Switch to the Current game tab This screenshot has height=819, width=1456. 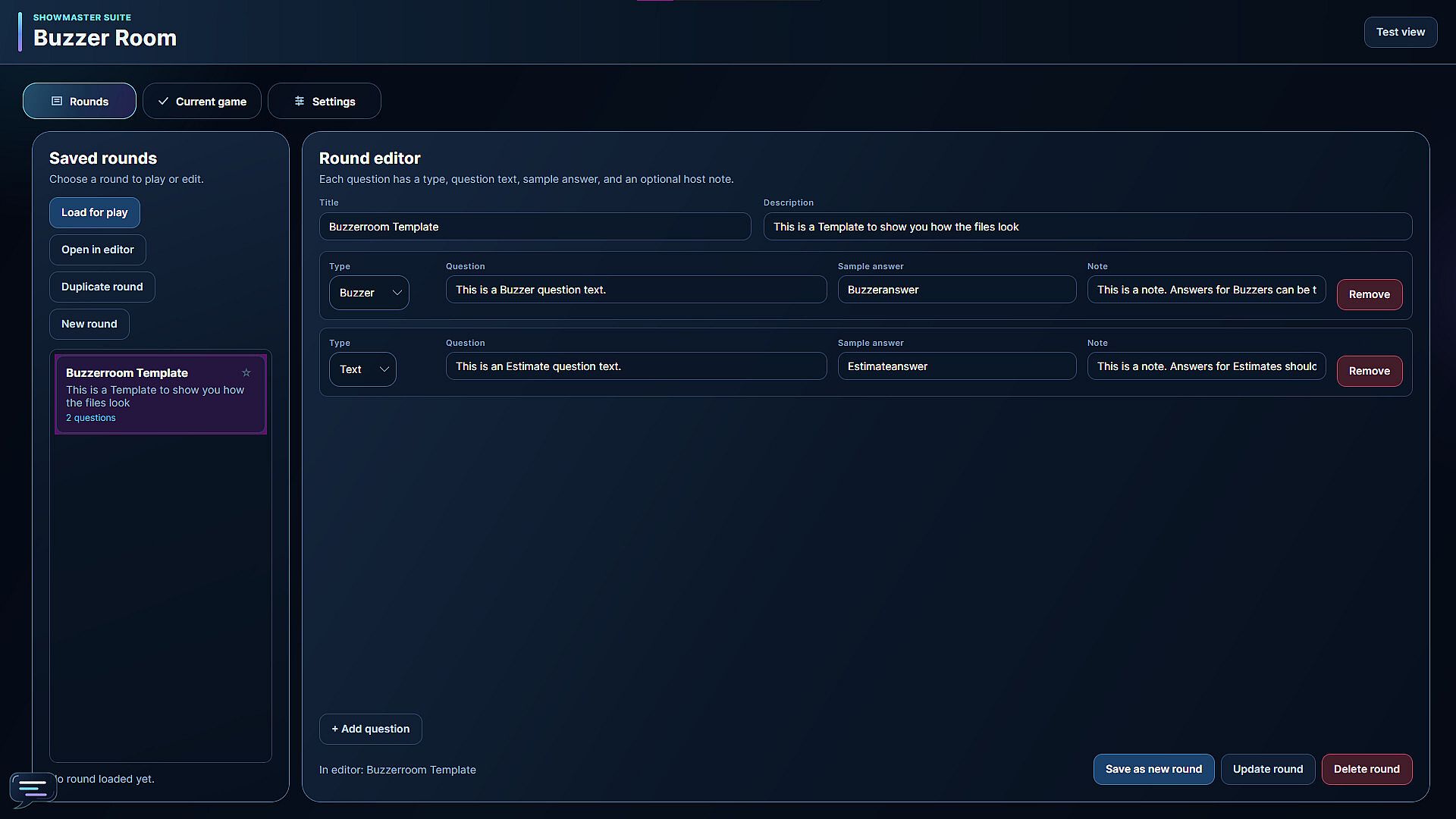202,101
